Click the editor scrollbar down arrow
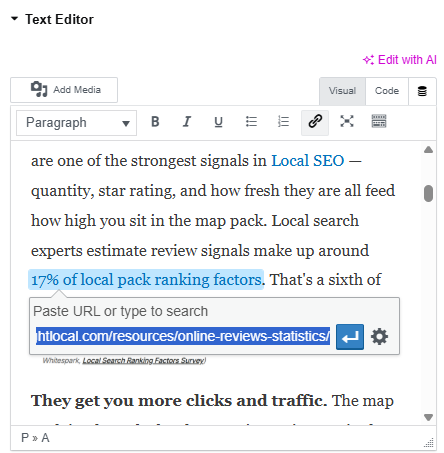 (x=428, y=417)
